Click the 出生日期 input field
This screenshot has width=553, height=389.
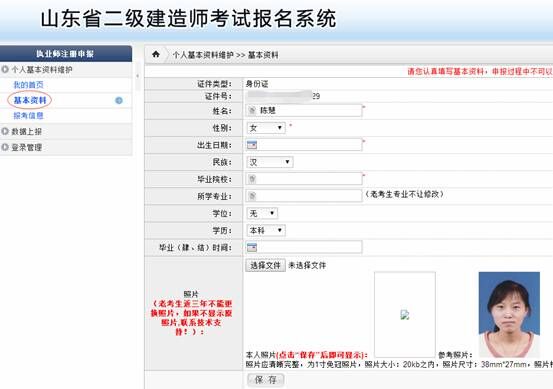[x=304, y=145]
